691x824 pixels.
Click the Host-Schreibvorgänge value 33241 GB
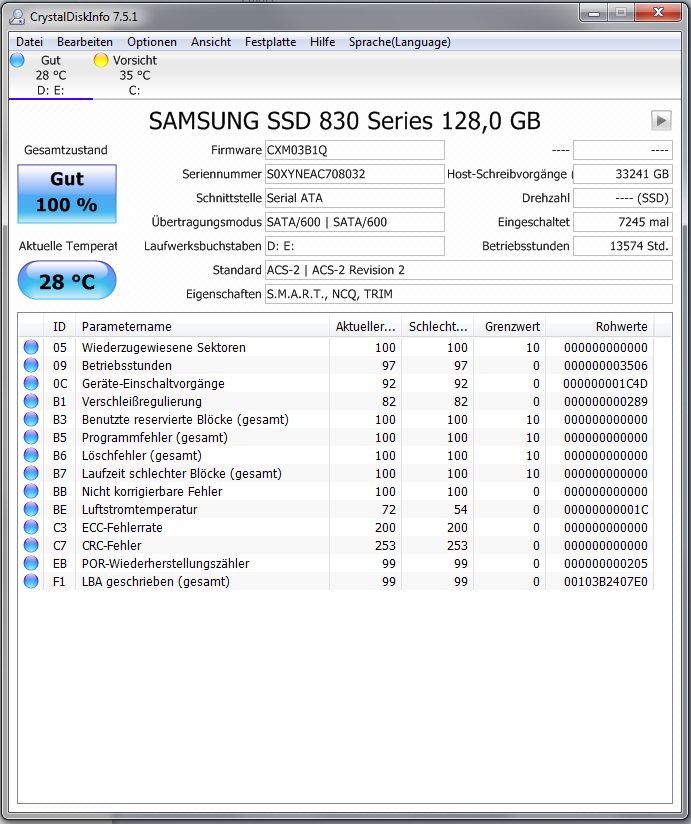(x=623, y=174)
